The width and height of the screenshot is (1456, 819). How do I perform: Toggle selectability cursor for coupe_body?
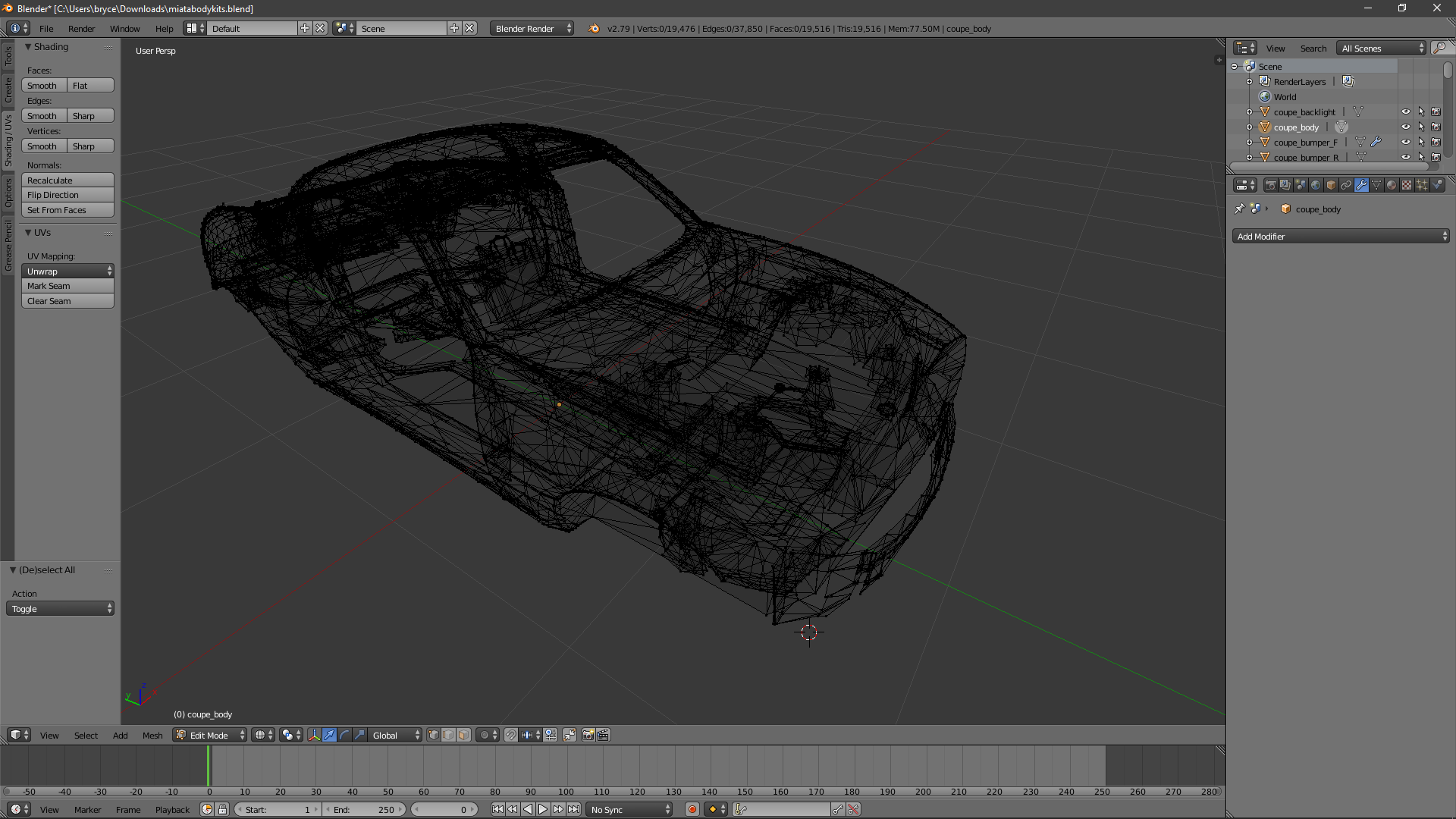(1421, 127)
